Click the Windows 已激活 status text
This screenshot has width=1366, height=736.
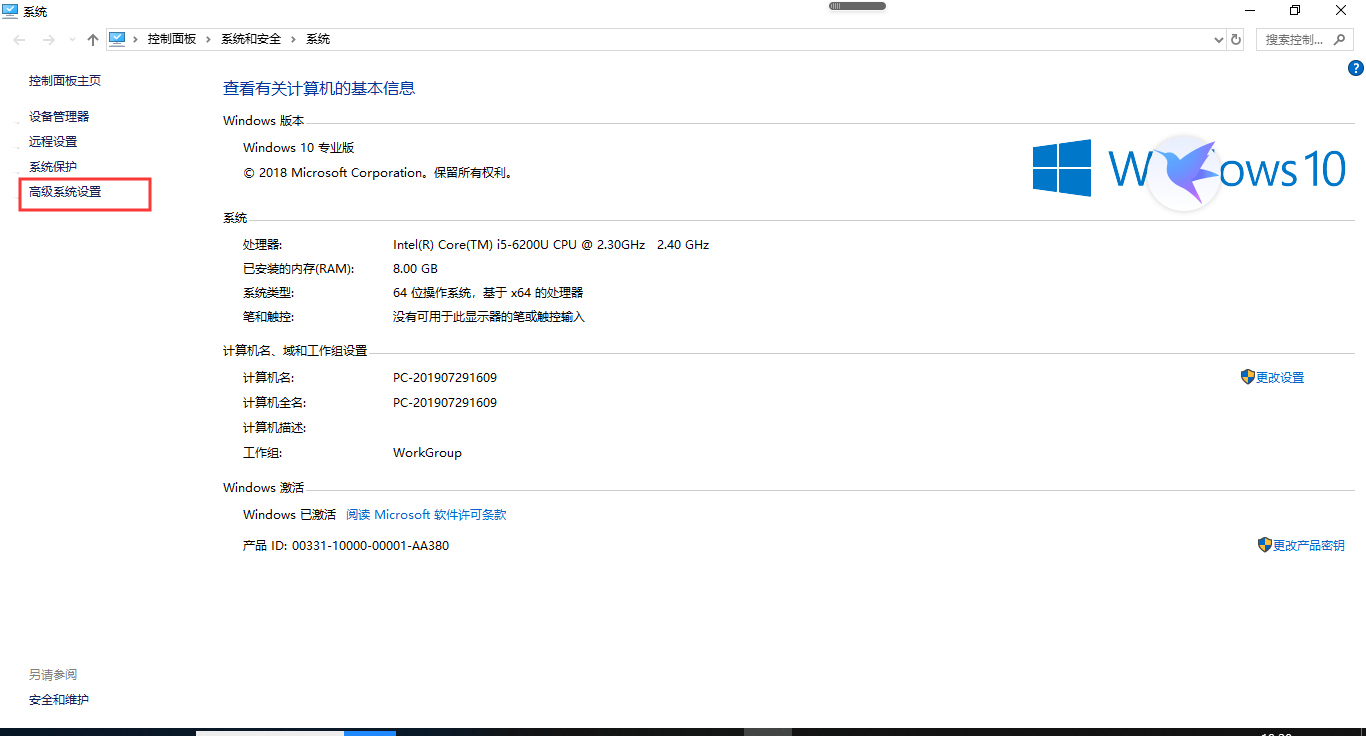[x=289, y=515]
